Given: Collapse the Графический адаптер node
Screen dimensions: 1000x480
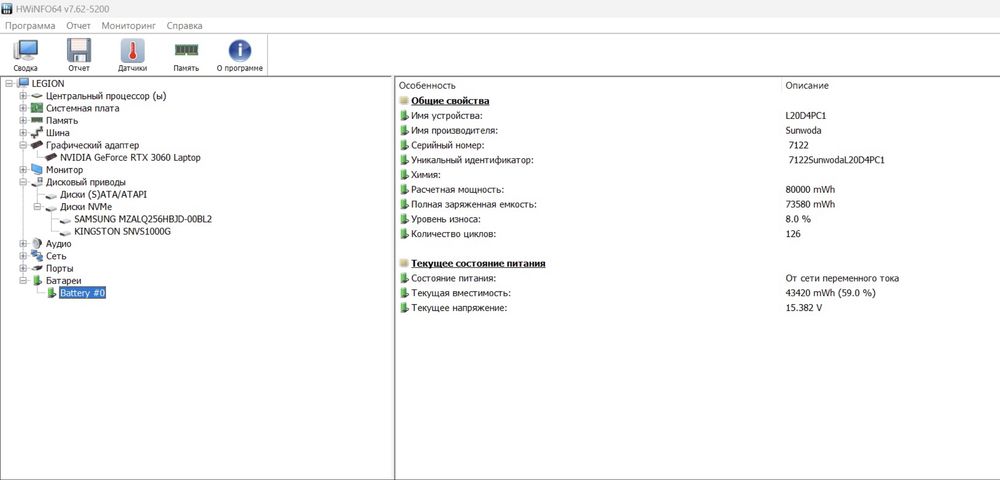Looking at the screenshot, I should (x=23, y=145).
